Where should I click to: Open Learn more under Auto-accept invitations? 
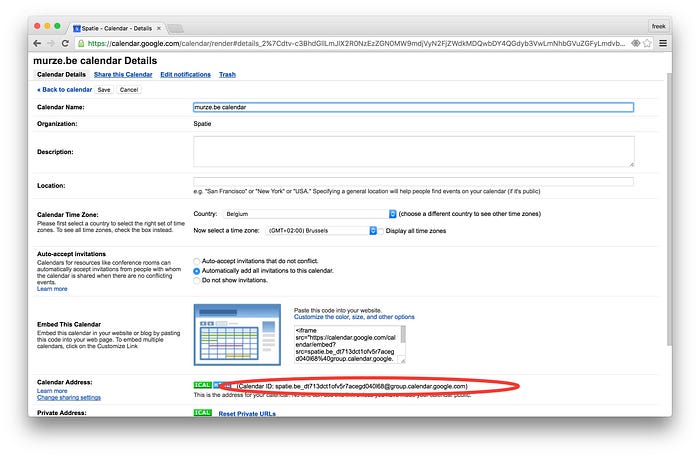tap(52, 289)
